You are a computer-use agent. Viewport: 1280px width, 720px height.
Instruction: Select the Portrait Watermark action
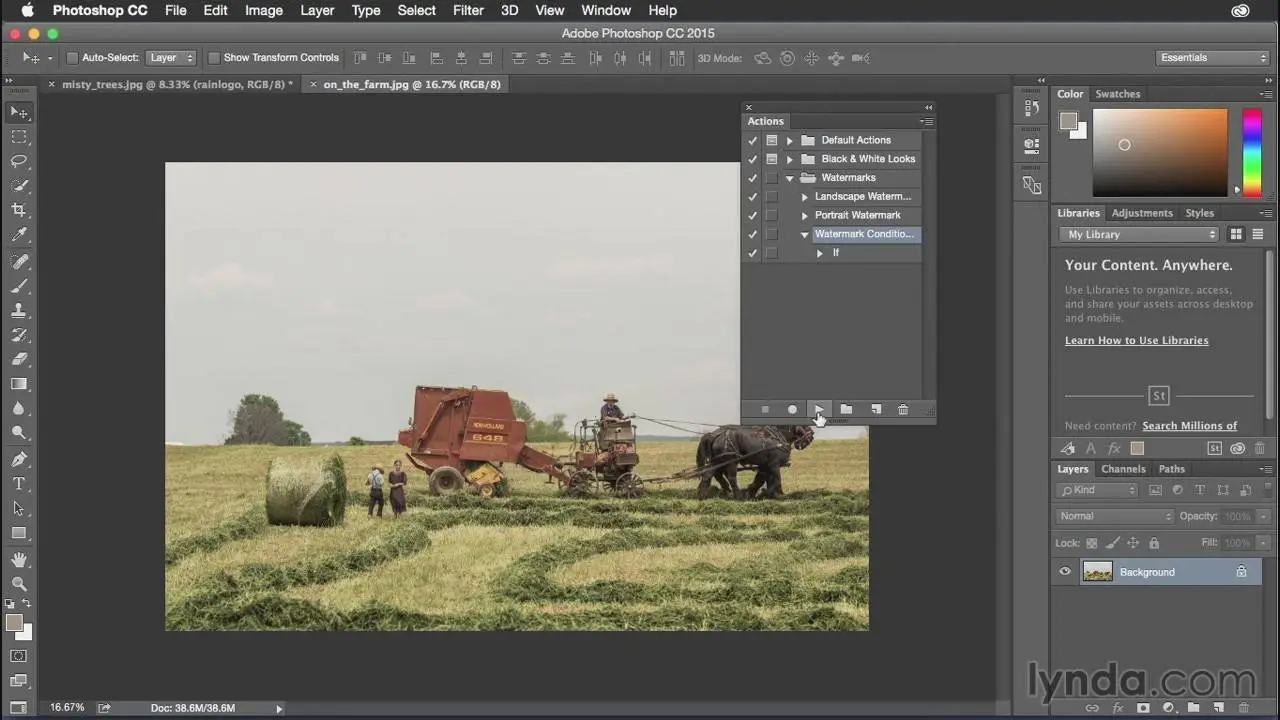(857, 215)
